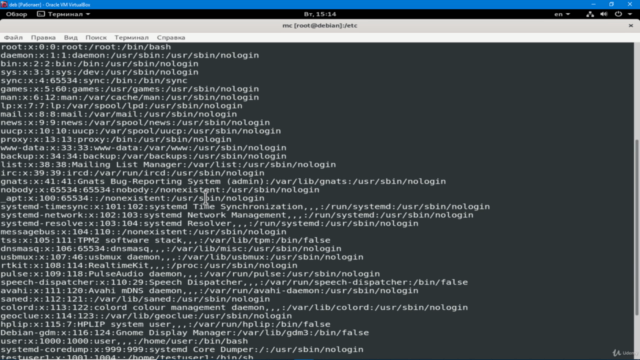Click the network status icon

coord(590,14)
